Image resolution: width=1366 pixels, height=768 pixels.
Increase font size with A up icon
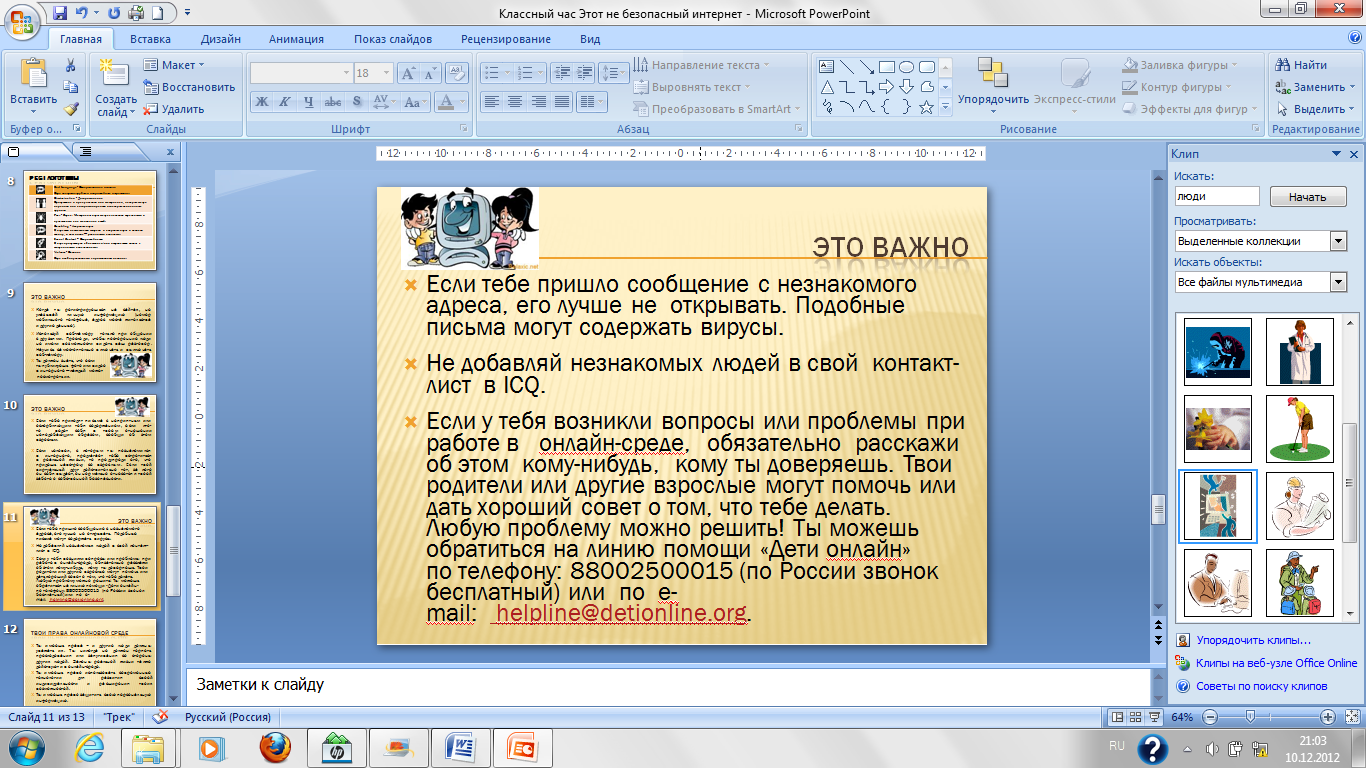(408, 73)
